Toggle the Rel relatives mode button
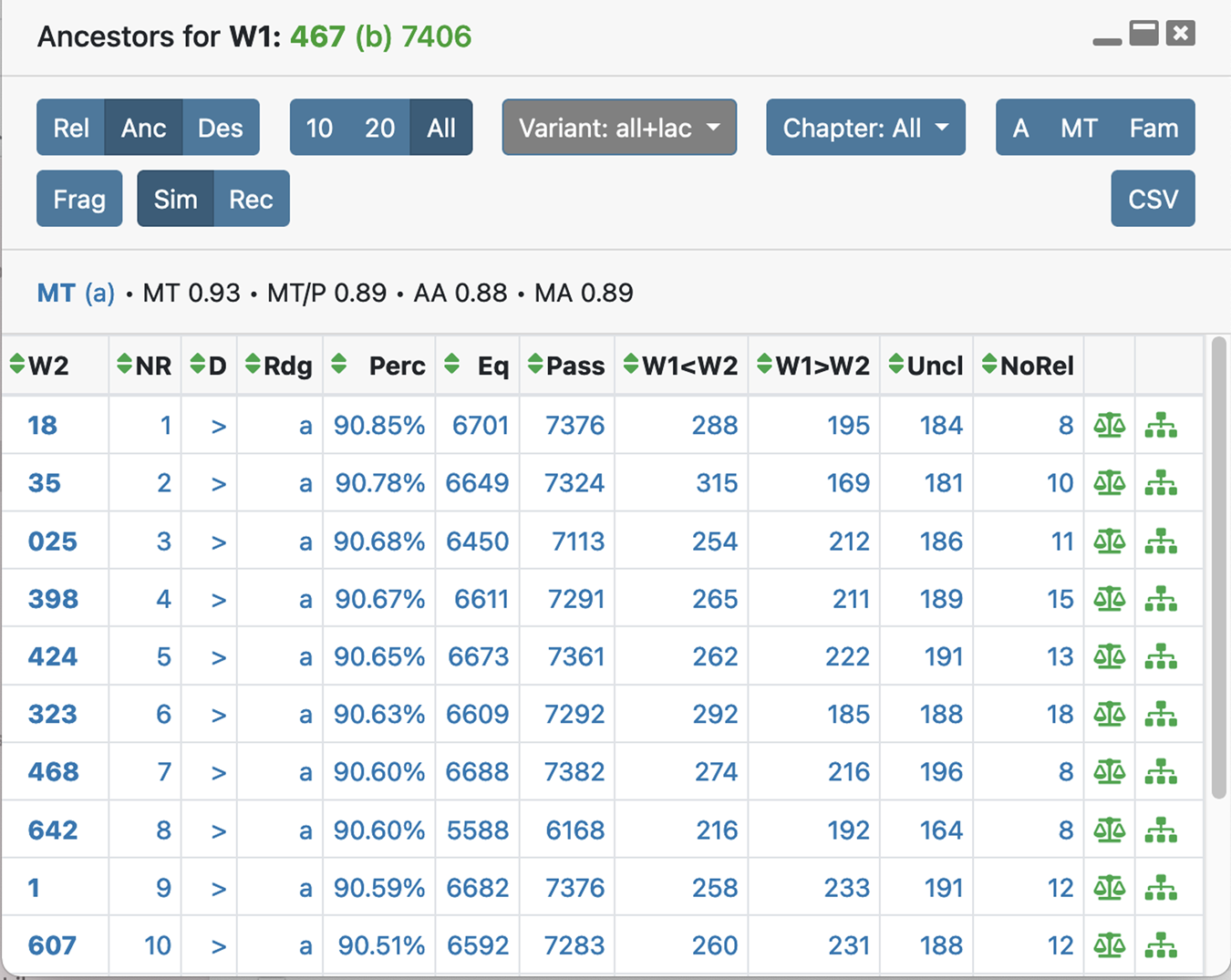Viewport: 1231px width, 980px height. (71, 128)
